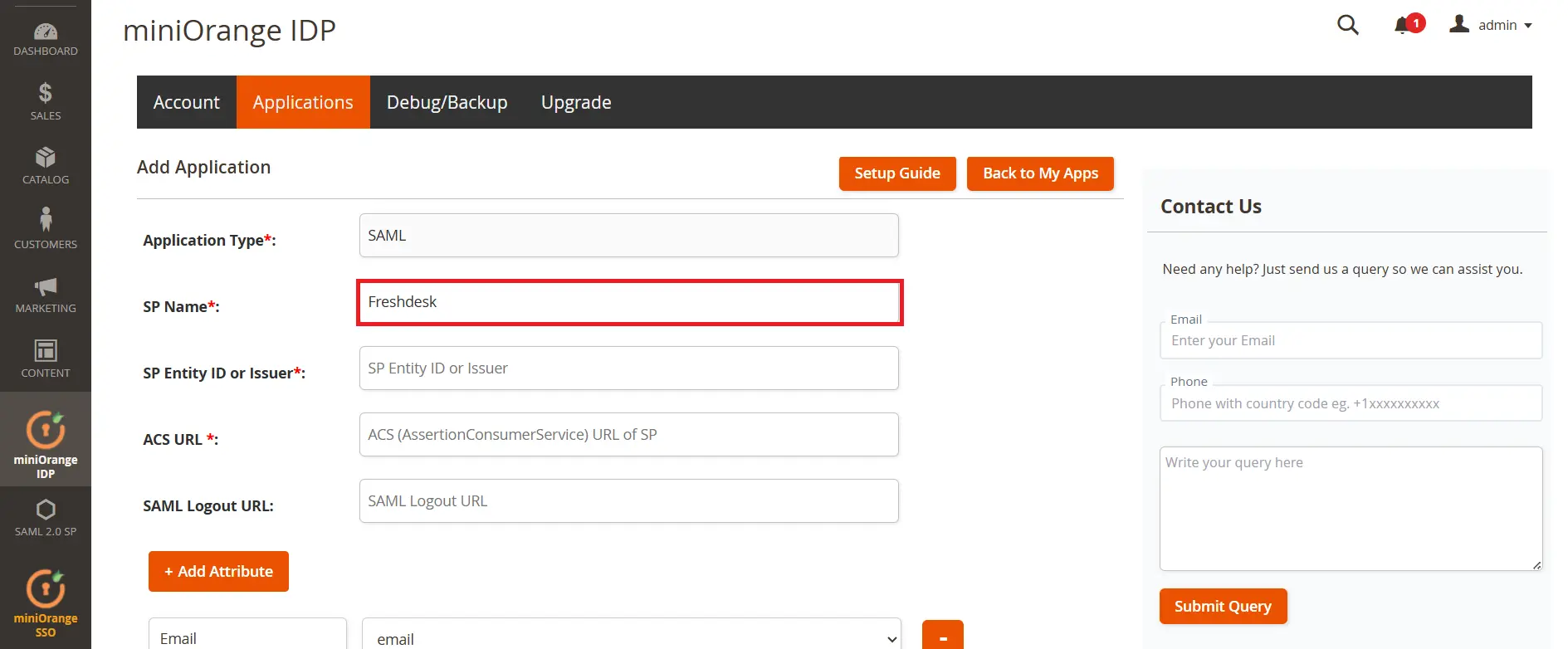
Task: Click the admin user avatar icon
Action: (x=1459, y=24)
